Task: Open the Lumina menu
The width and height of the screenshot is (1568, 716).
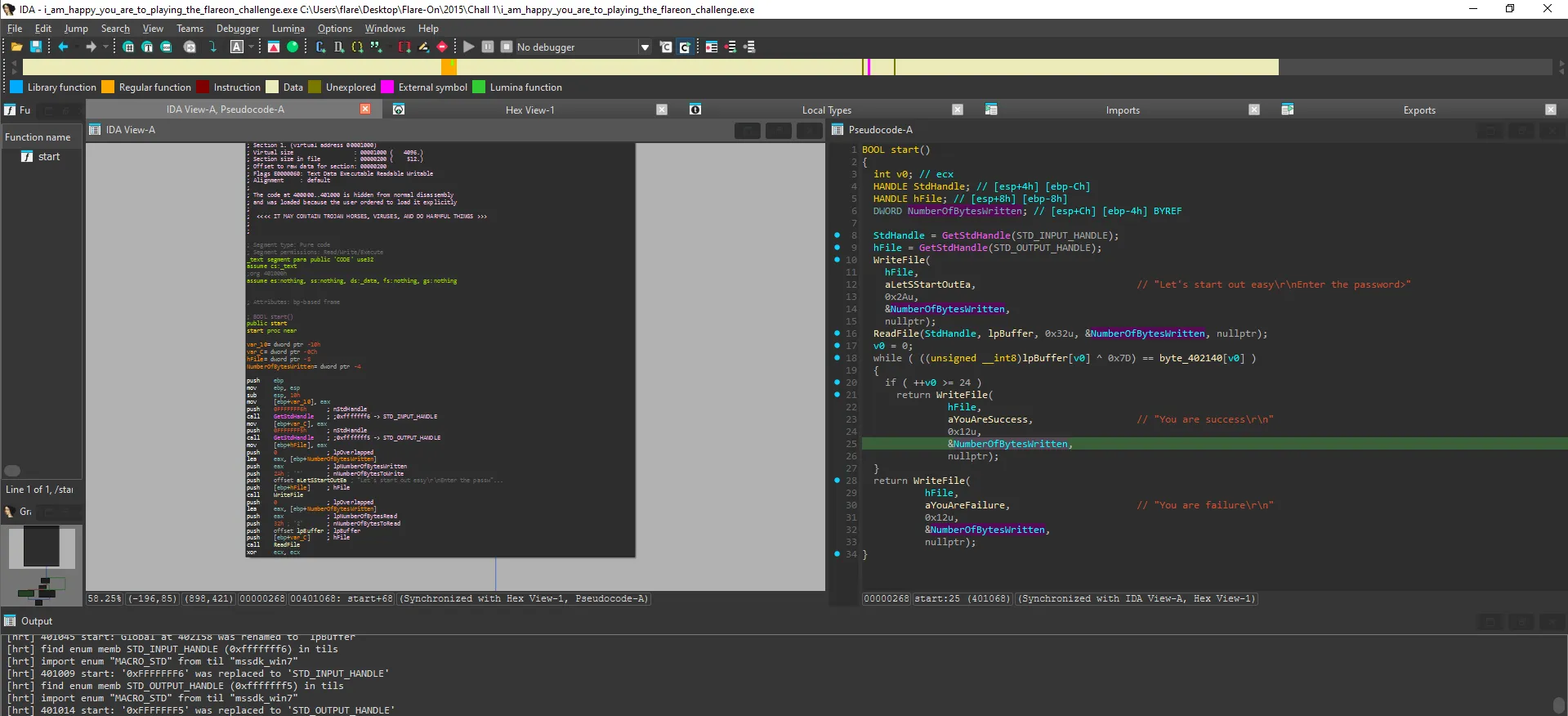Action: 288,29
